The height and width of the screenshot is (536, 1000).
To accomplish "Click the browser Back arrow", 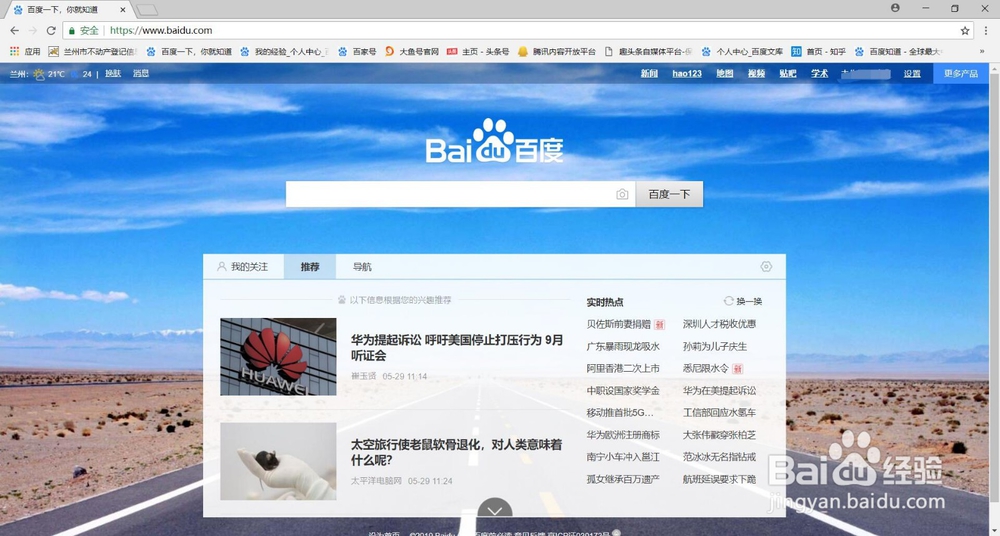I will (x=14, y=31).
